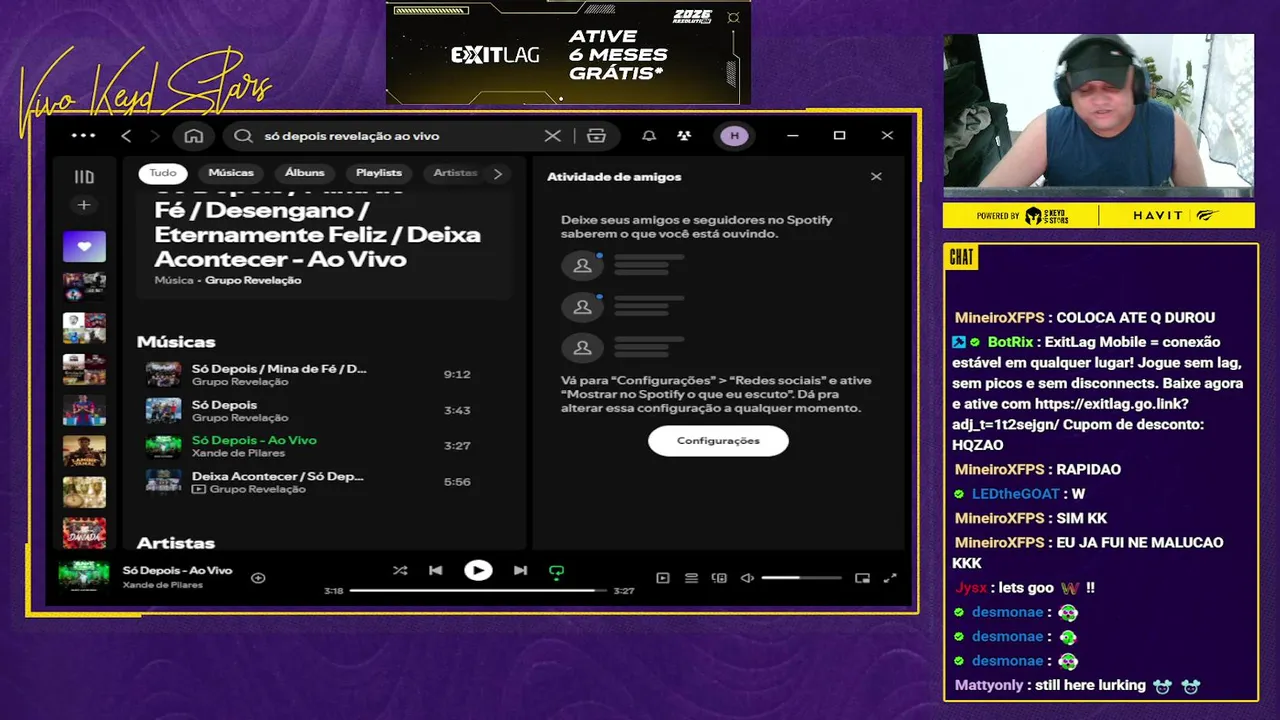Image resolution: width=1280 pixels, height=720 pixels.
Task: Open the Browse icon beside search
Action: 596,136
